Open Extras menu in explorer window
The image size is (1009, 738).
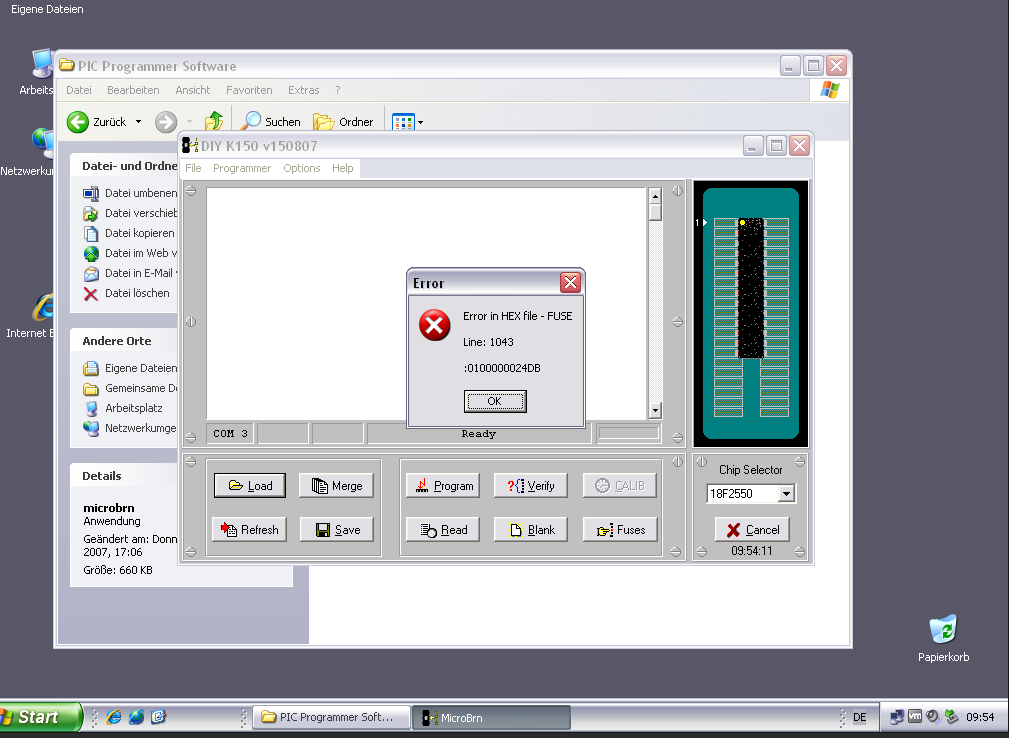click(x=304, y=90)
